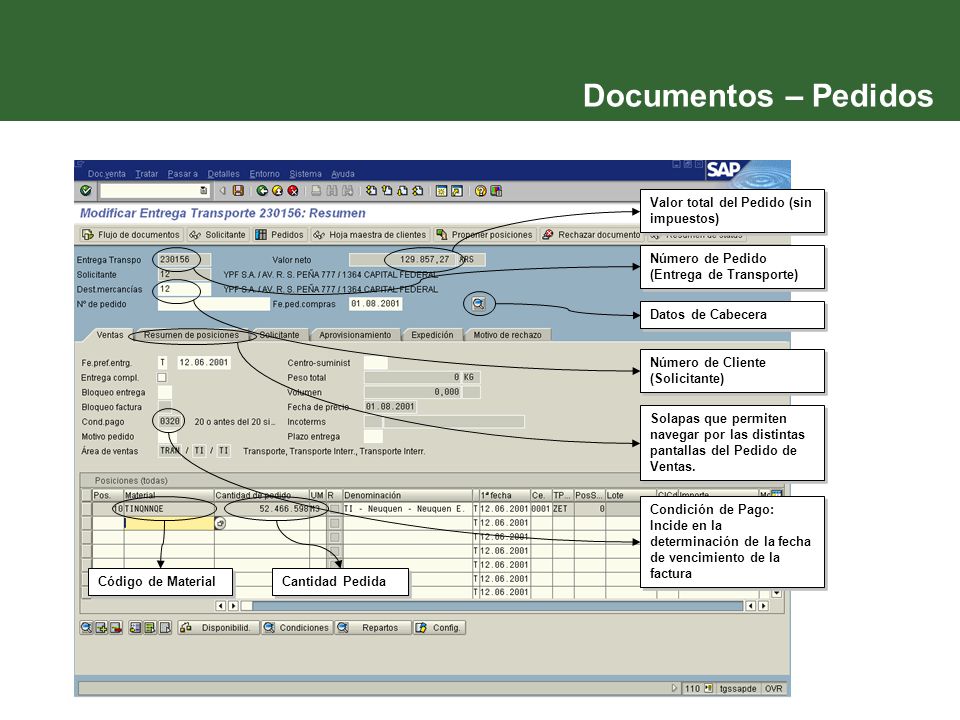Image resolution: width=960 pixels, height=720 pixels.
Task: Open system info dropdown next to 110
Action: tap(708, 688)
